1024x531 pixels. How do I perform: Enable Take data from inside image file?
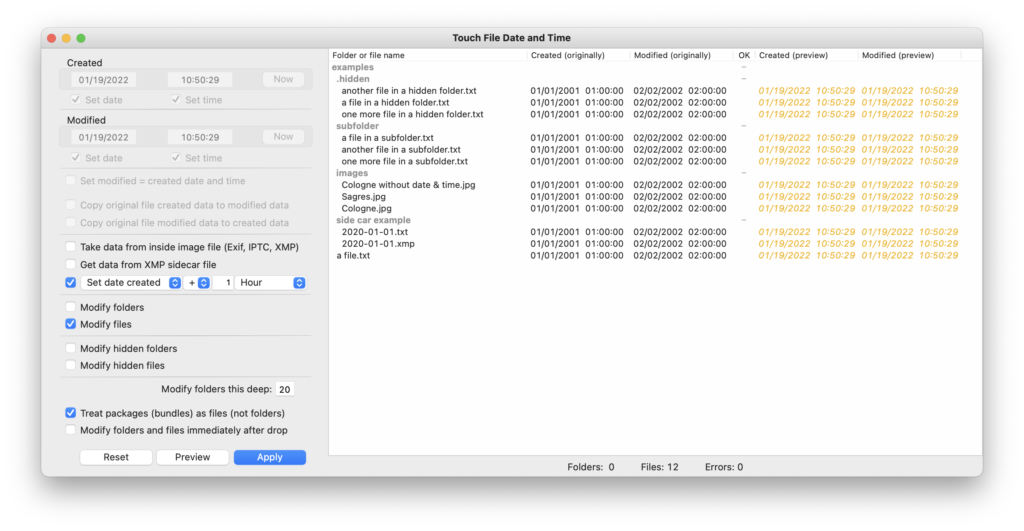click(71, 247)
